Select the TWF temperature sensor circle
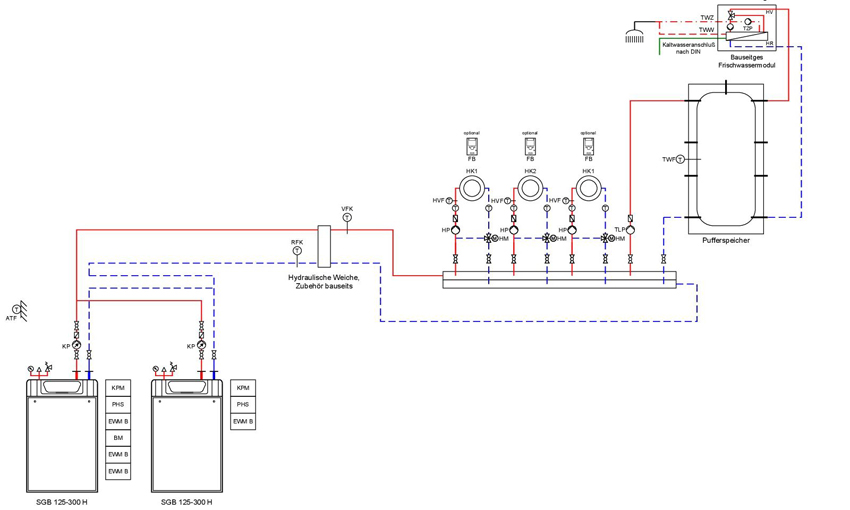850x510 pixels. click(680, 159)
